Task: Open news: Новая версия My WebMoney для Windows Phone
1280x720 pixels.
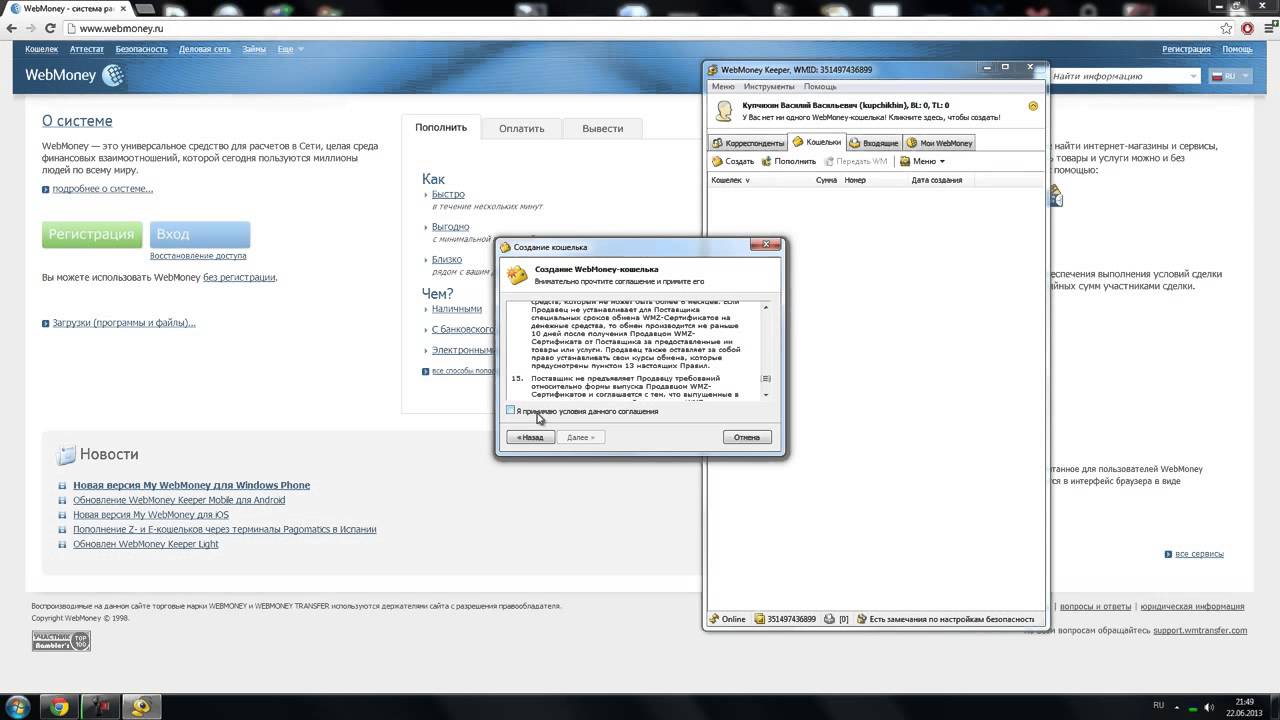Action: point(191,485)
